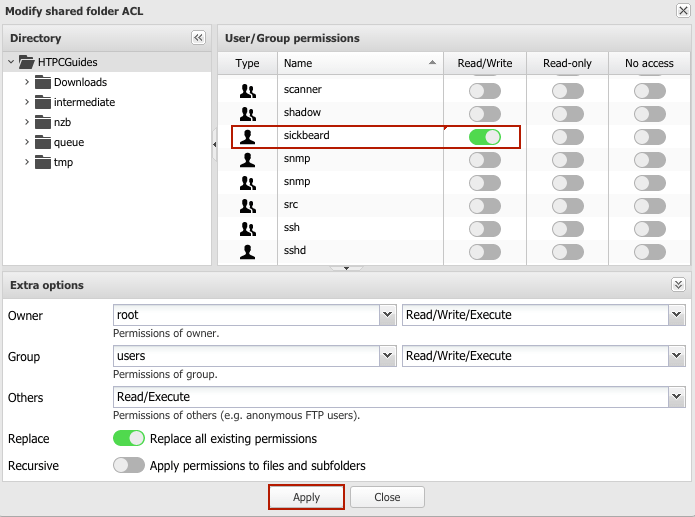695x517 pixels.
Task: Enable Apply permissions to files and subfolders
Action: click(129, 465)
